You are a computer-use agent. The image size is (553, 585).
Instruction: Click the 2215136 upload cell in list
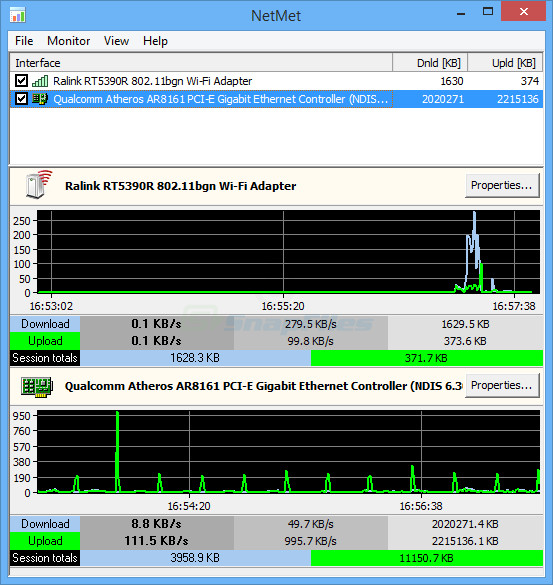pos(518,99)
